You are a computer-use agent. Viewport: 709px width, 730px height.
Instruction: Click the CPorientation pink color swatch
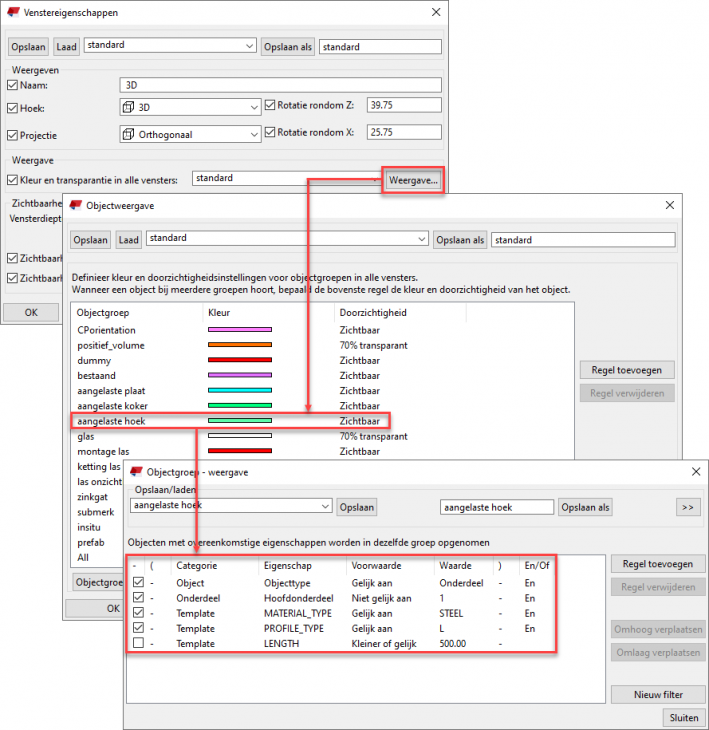(x=240, y=330)
